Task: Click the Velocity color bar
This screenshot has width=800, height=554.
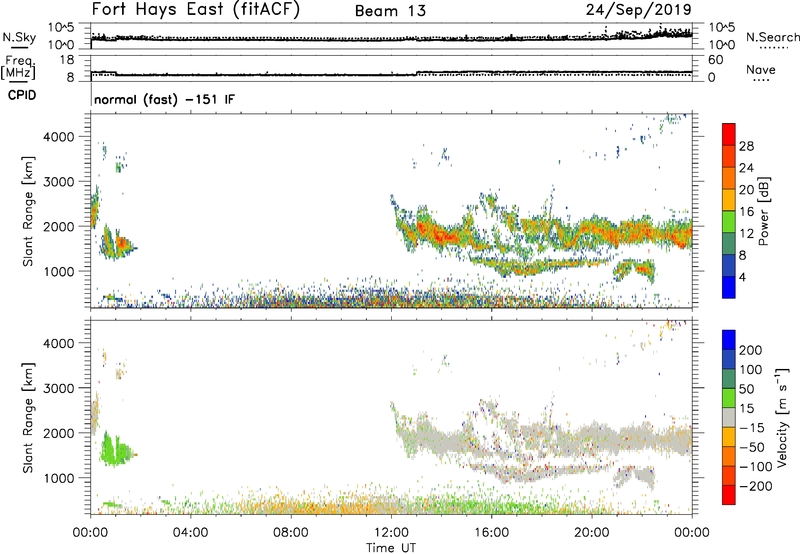Action: click(x=729, y=417)
